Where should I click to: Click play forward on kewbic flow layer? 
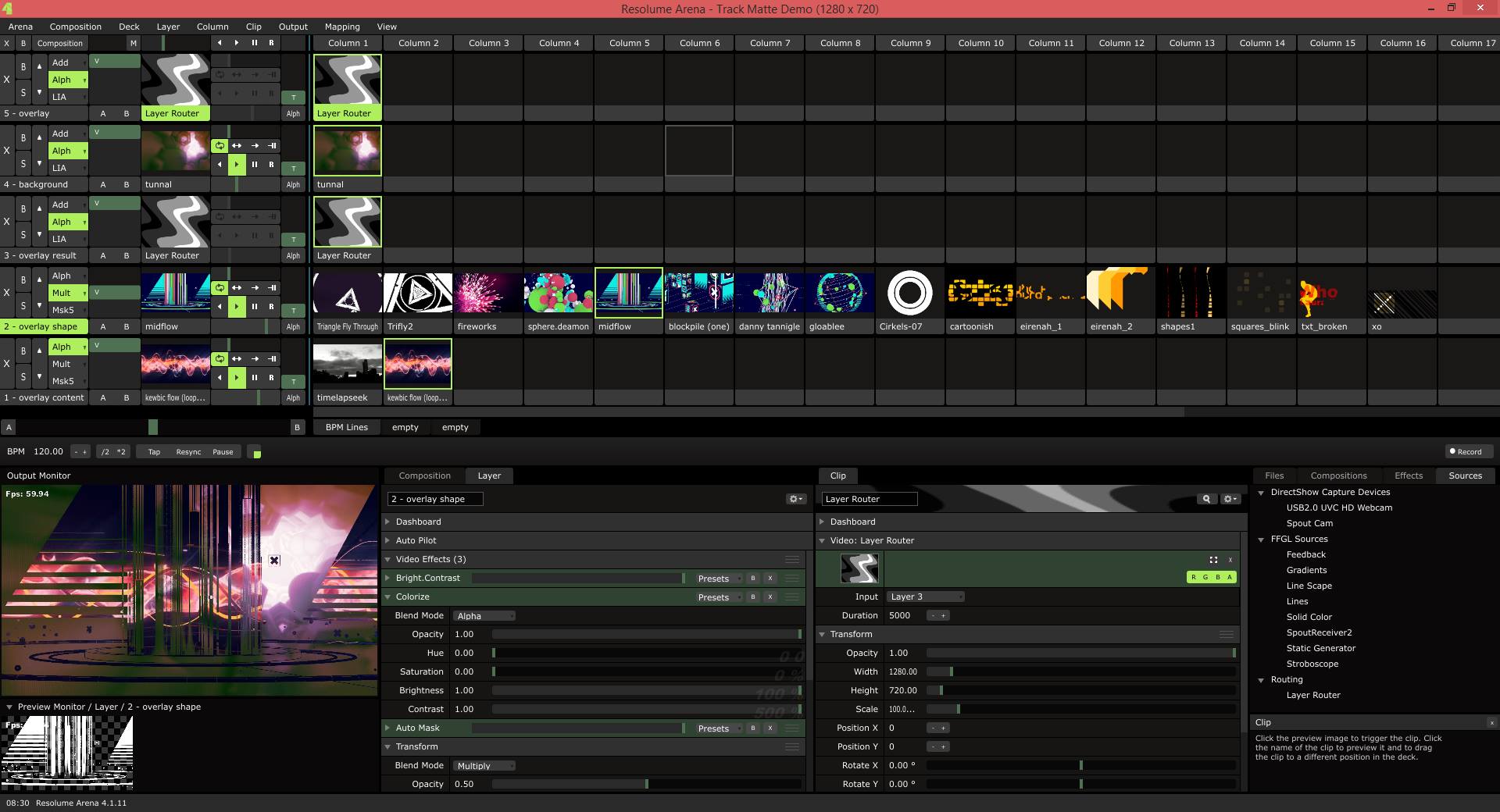point(237,378)
